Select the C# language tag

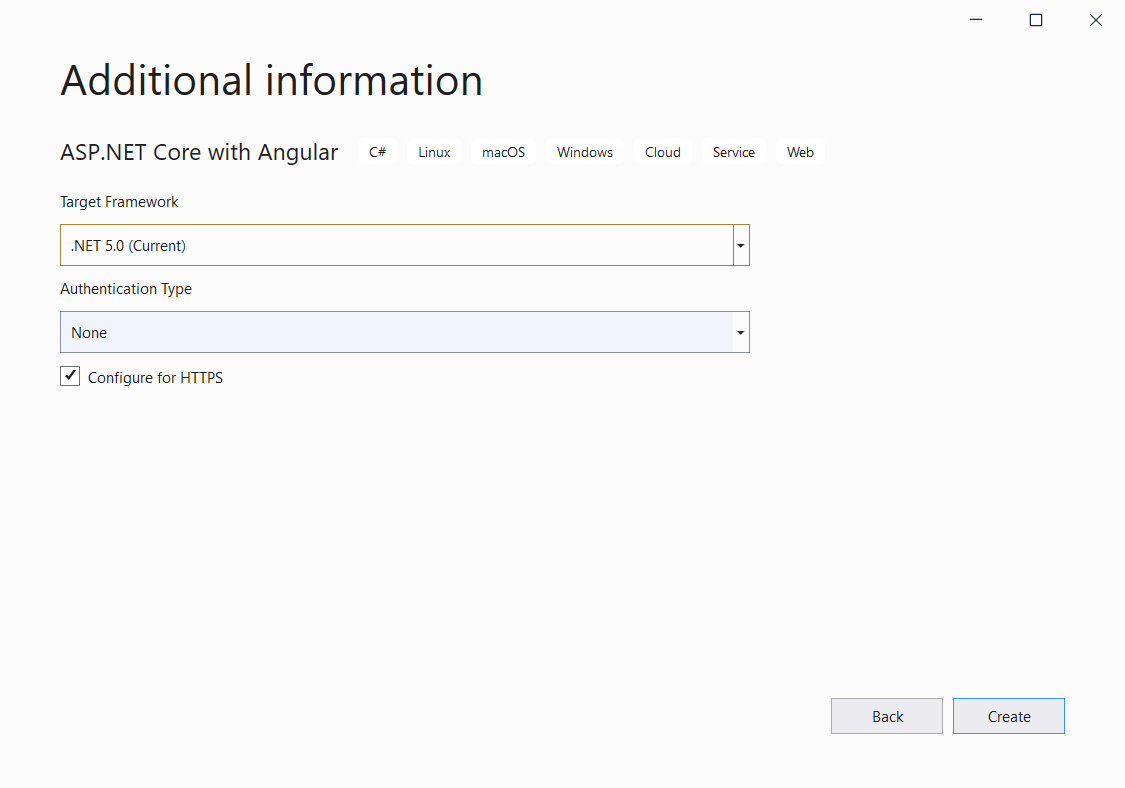pos(377,152)
